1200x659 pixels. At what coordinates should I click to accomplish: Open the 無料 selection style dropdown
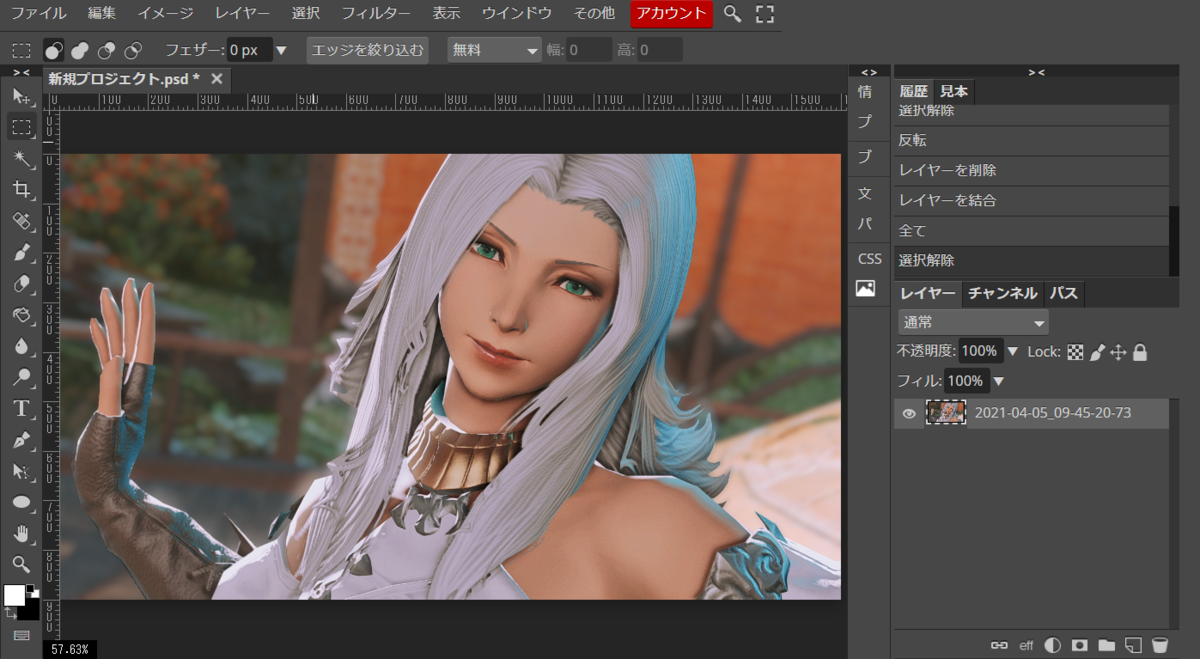coord(494,50)
